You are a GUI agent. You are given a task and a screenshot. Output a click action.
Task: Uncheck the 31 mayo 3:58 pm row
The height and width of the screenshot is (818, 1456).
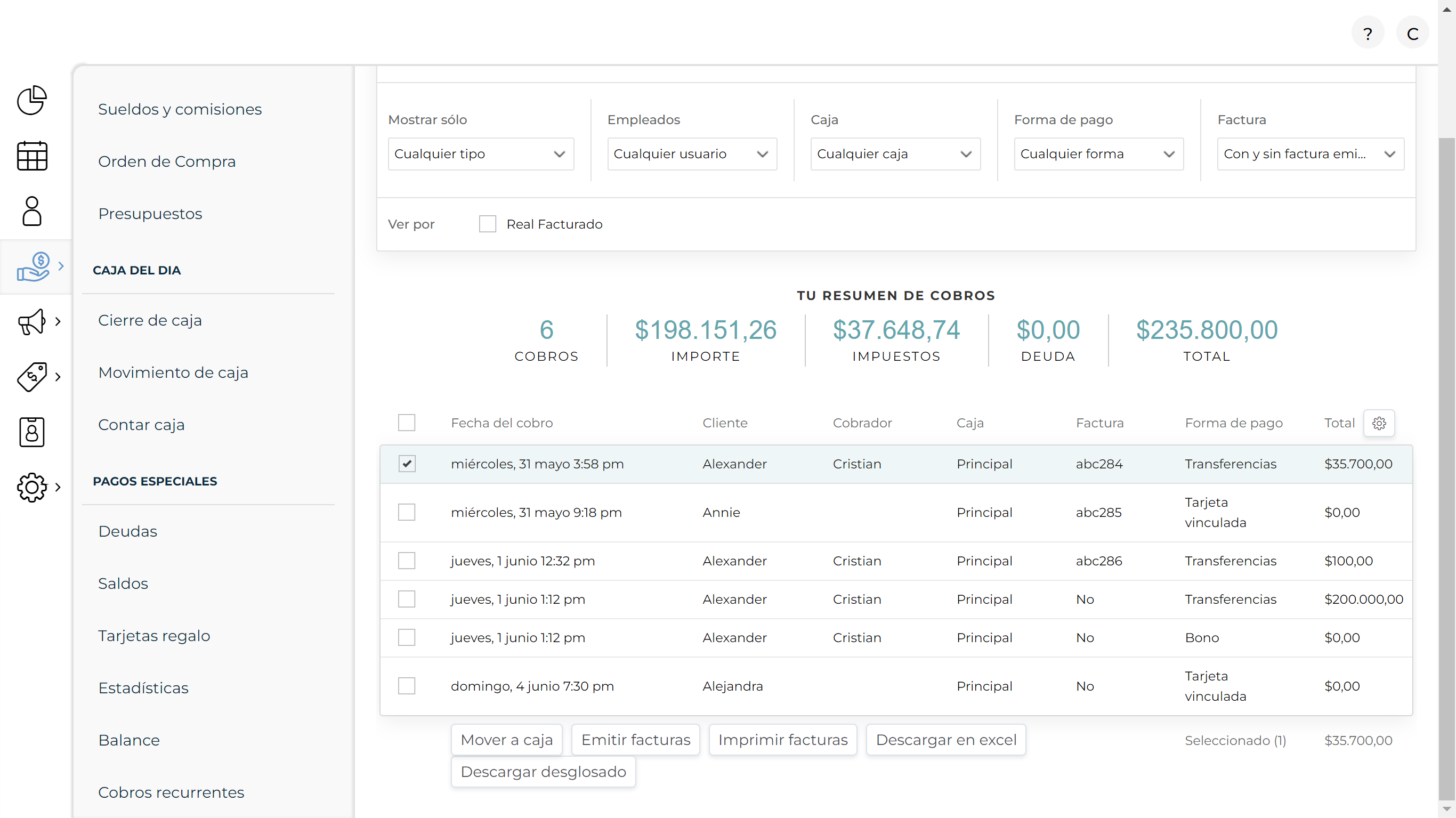point(407,464)
